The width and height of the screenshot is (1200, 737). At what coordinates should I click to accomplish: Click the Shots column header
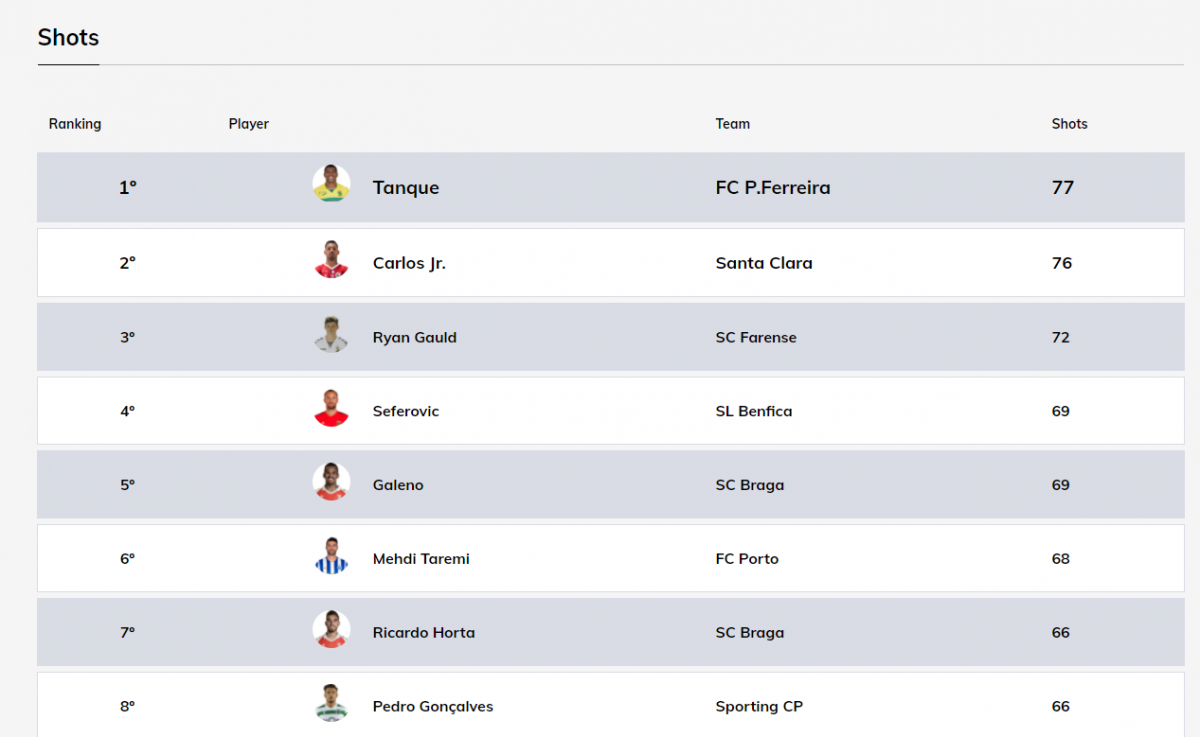(x=1069, y=124)
